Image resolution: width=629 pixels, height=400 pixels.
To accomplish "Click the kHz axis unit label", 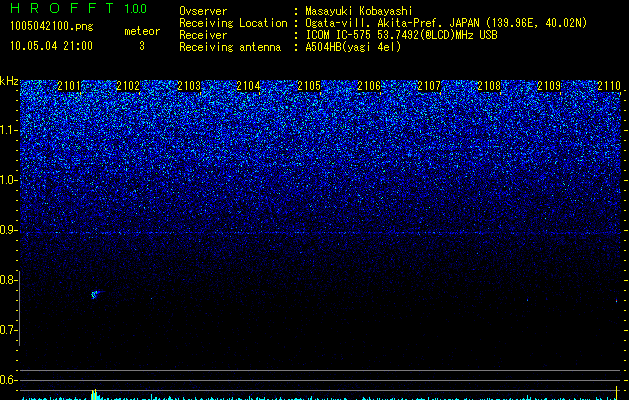I will click(9, 81).
